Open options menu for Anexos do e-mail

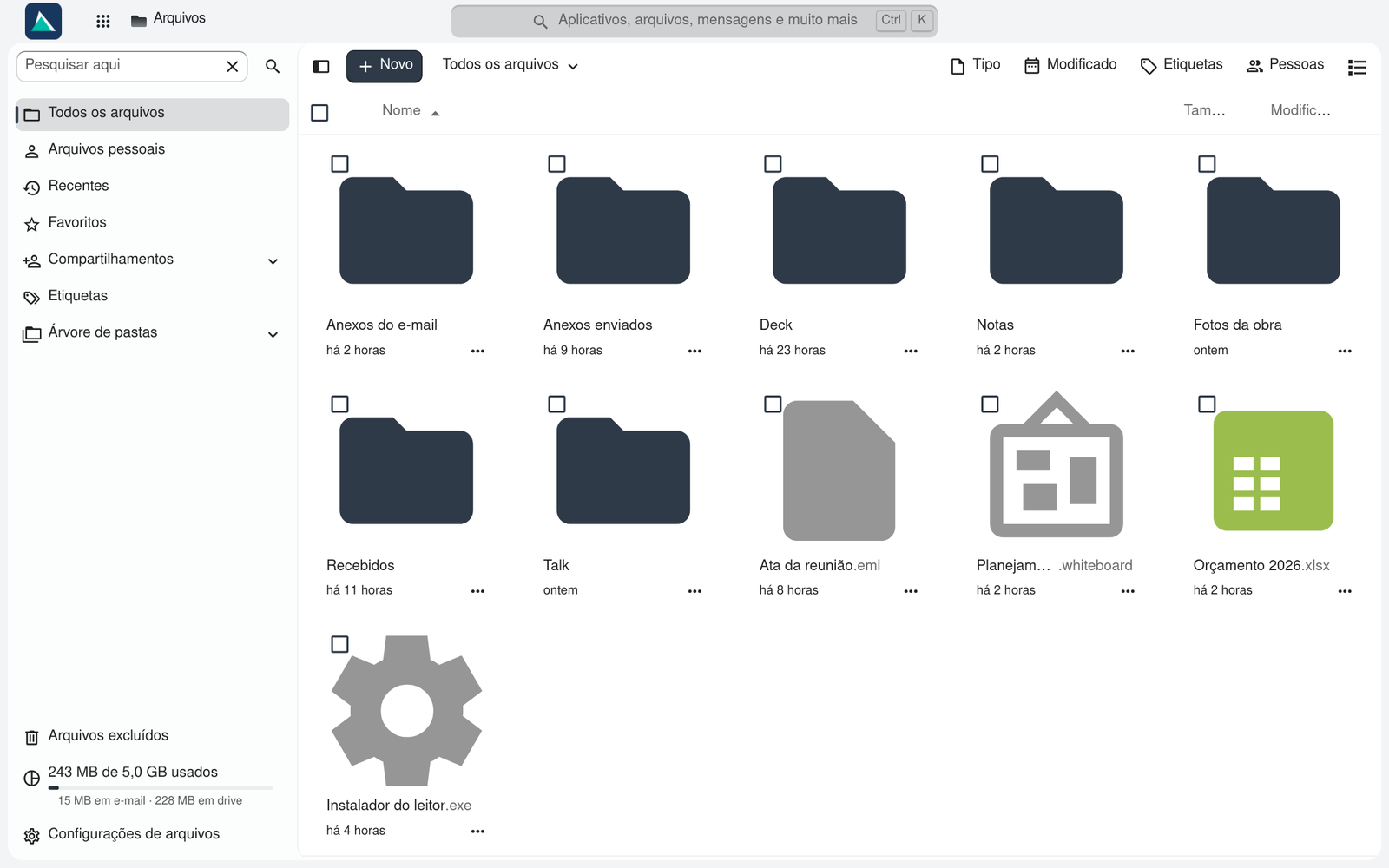[x=477, y=351]
